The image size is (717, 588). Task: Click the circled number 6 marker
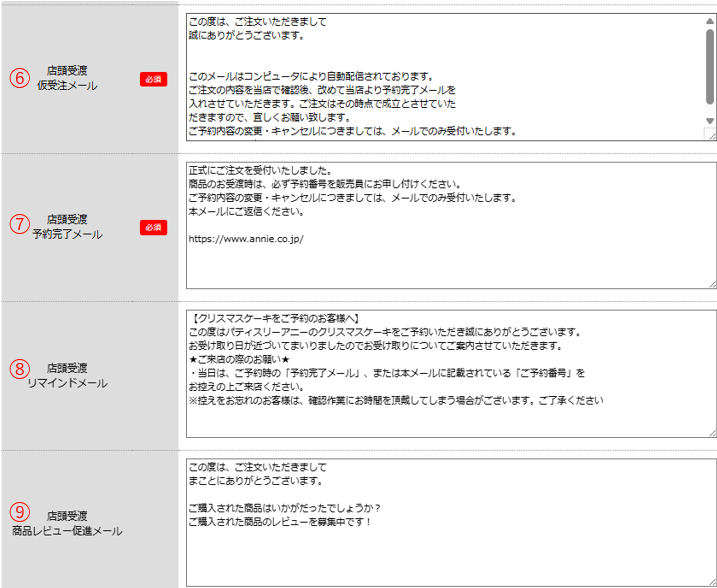pos(18,78)
